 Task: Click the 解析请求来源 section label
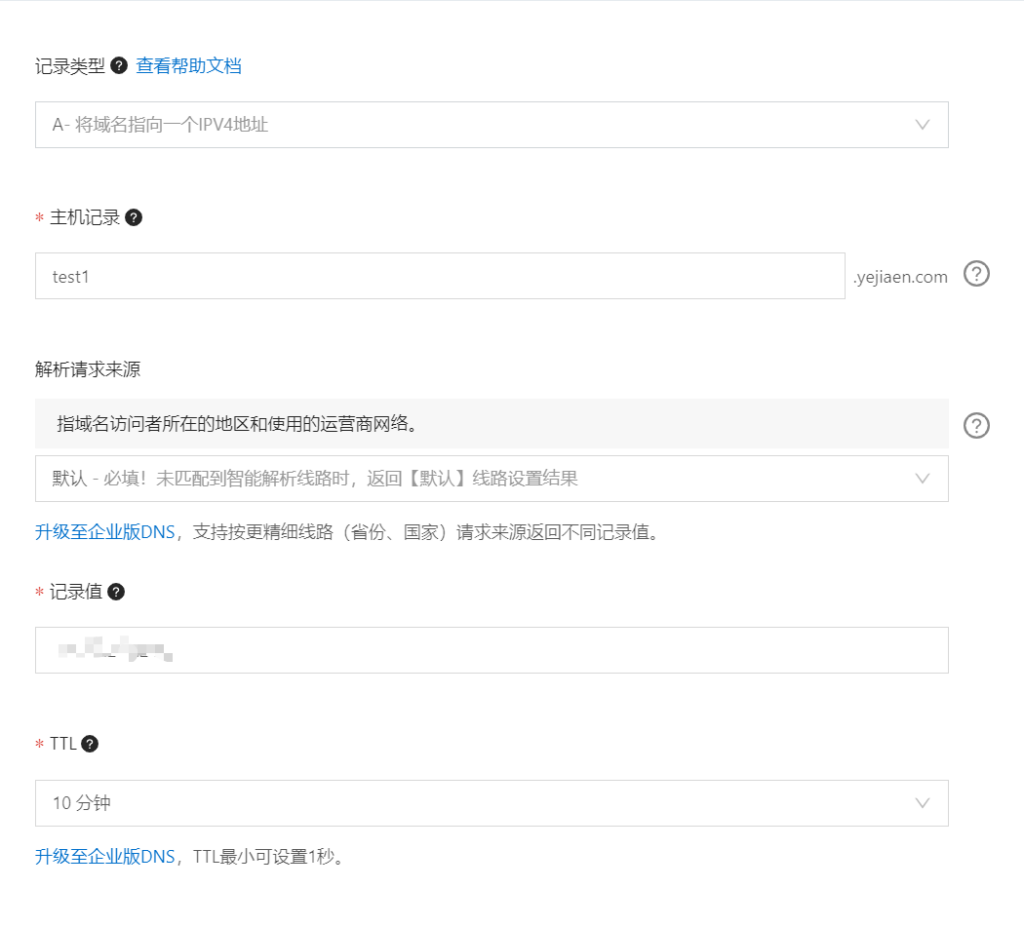87,369
